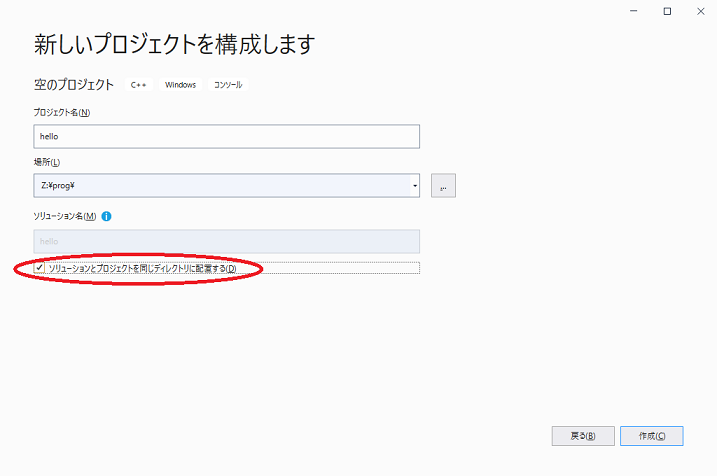Click the プロジェクト名(N) label
717x476 pixels.
(x=62, y=112)
